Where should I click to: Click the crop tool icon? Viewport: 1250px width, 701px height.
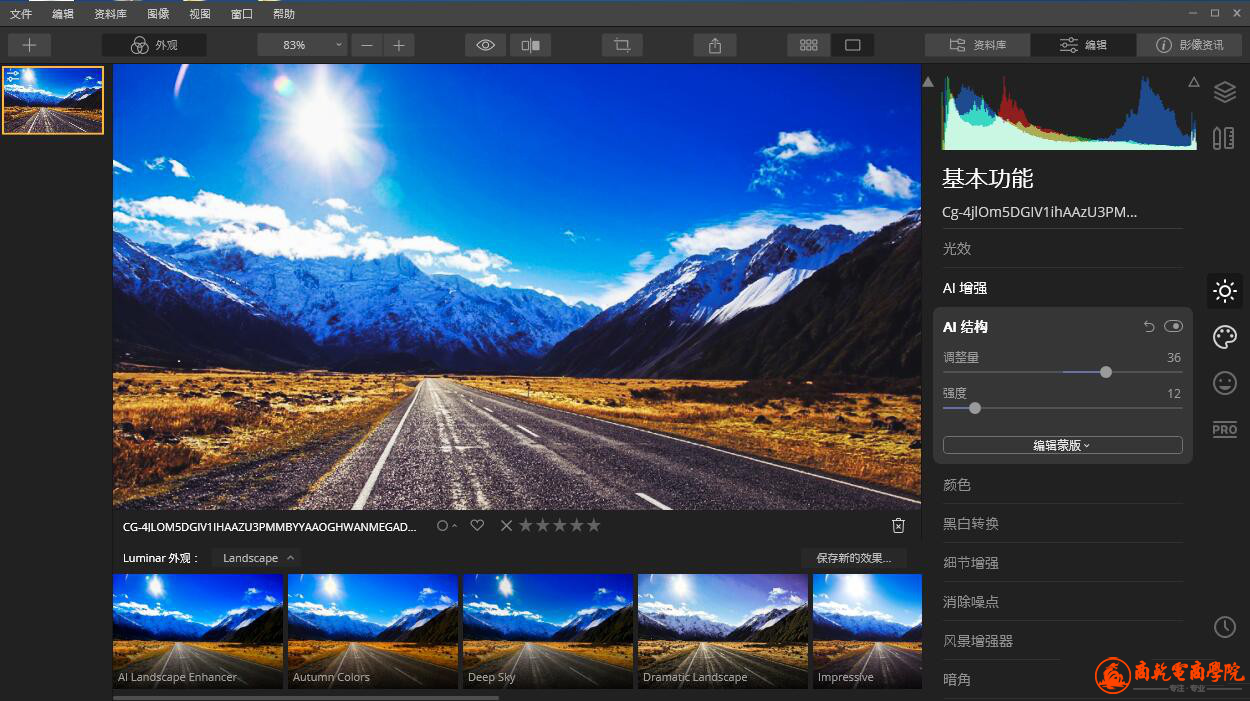(622, 45)
